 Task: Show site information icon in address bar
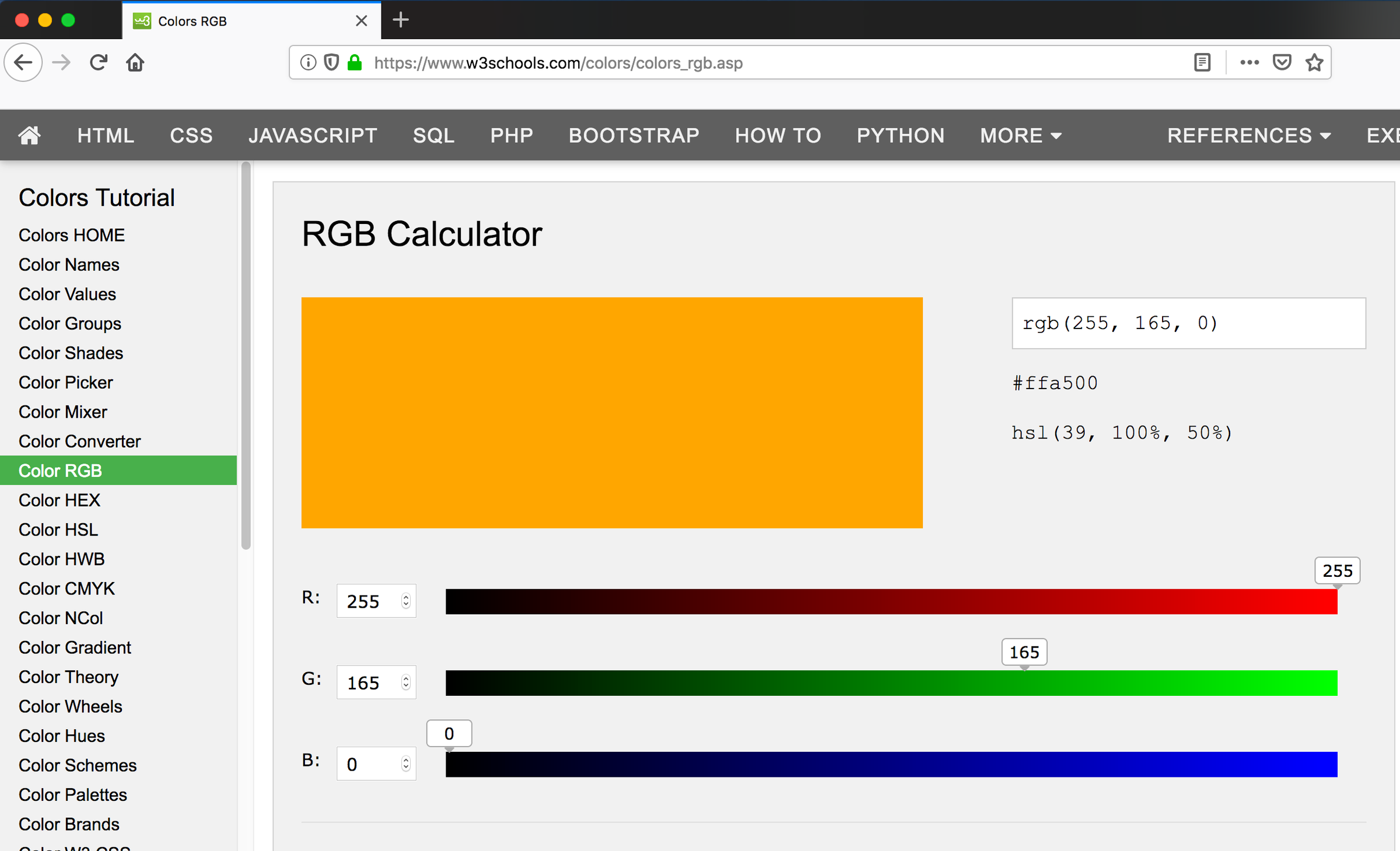click(308, 62)
